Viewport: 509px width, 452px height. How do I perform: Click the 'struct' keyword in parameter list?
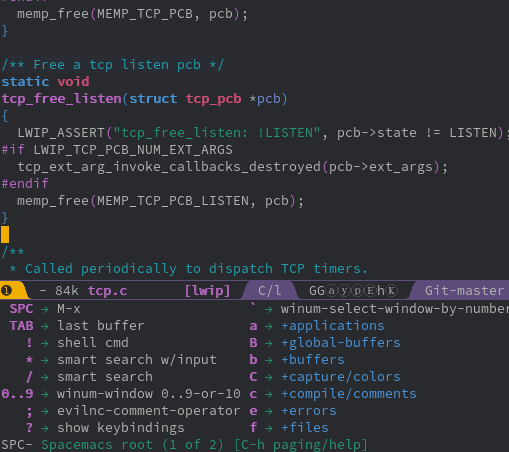153,99
